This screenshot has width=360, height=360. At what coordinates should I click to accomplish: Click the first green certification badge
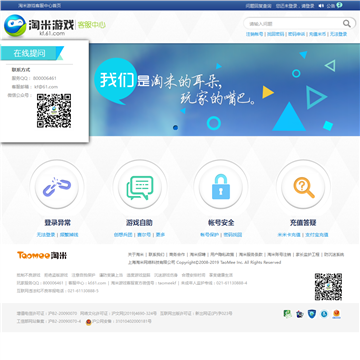tap(287, 314)
